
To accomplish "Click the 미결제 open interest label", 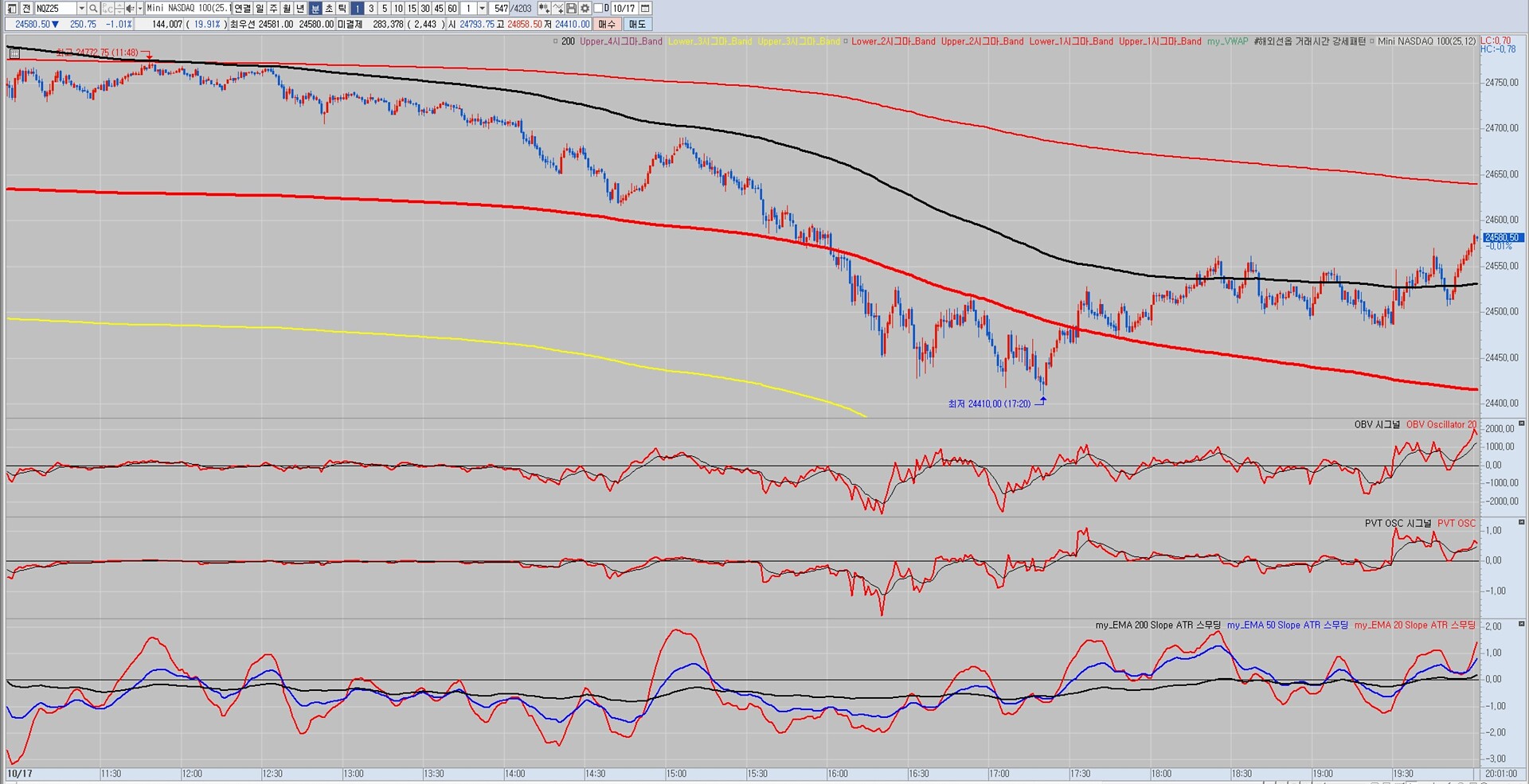I will pos(350,24).
